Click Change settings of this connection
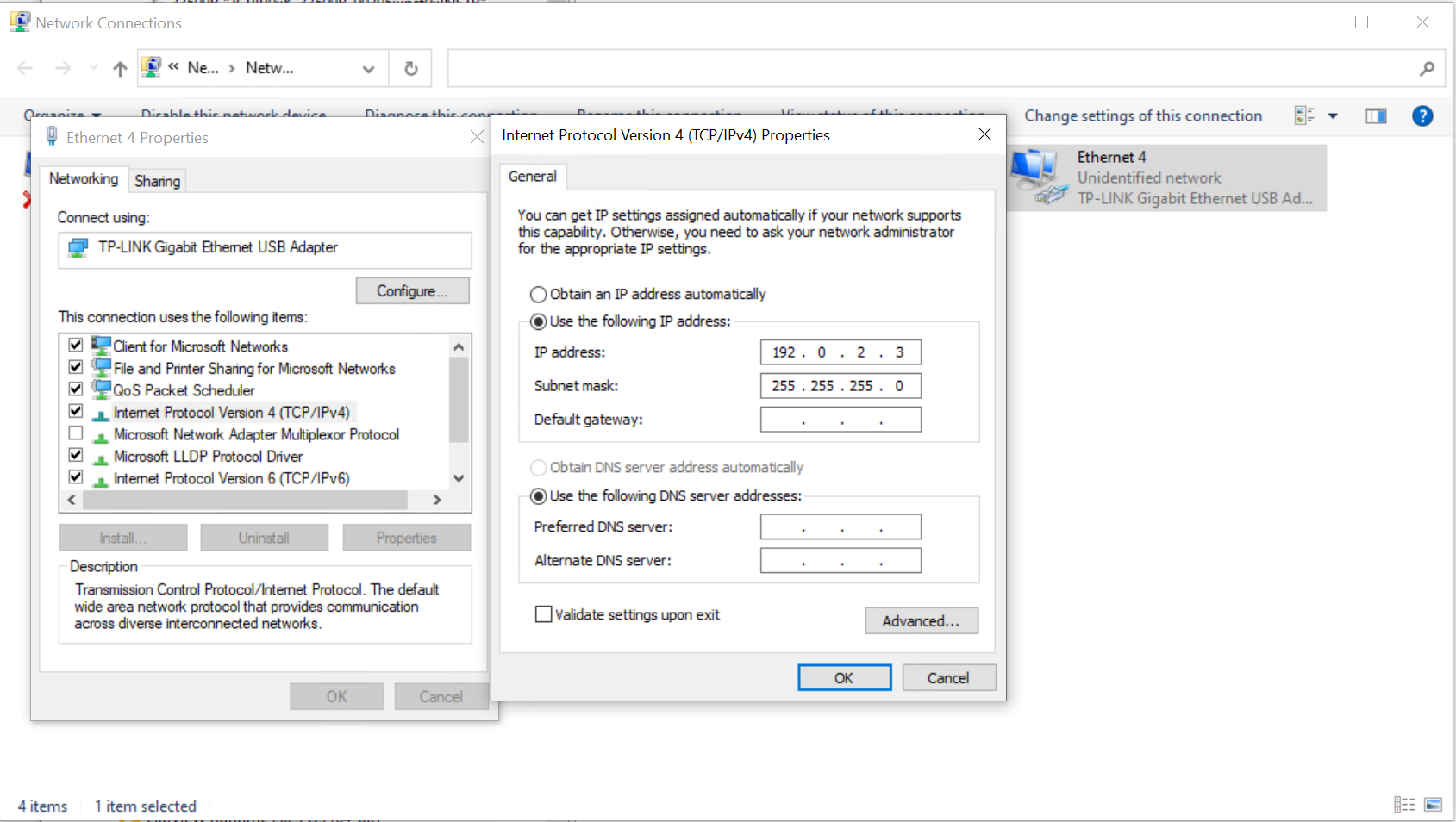Image resolution: width=1456 pixels, height=822 pixels. [1143, 115]
